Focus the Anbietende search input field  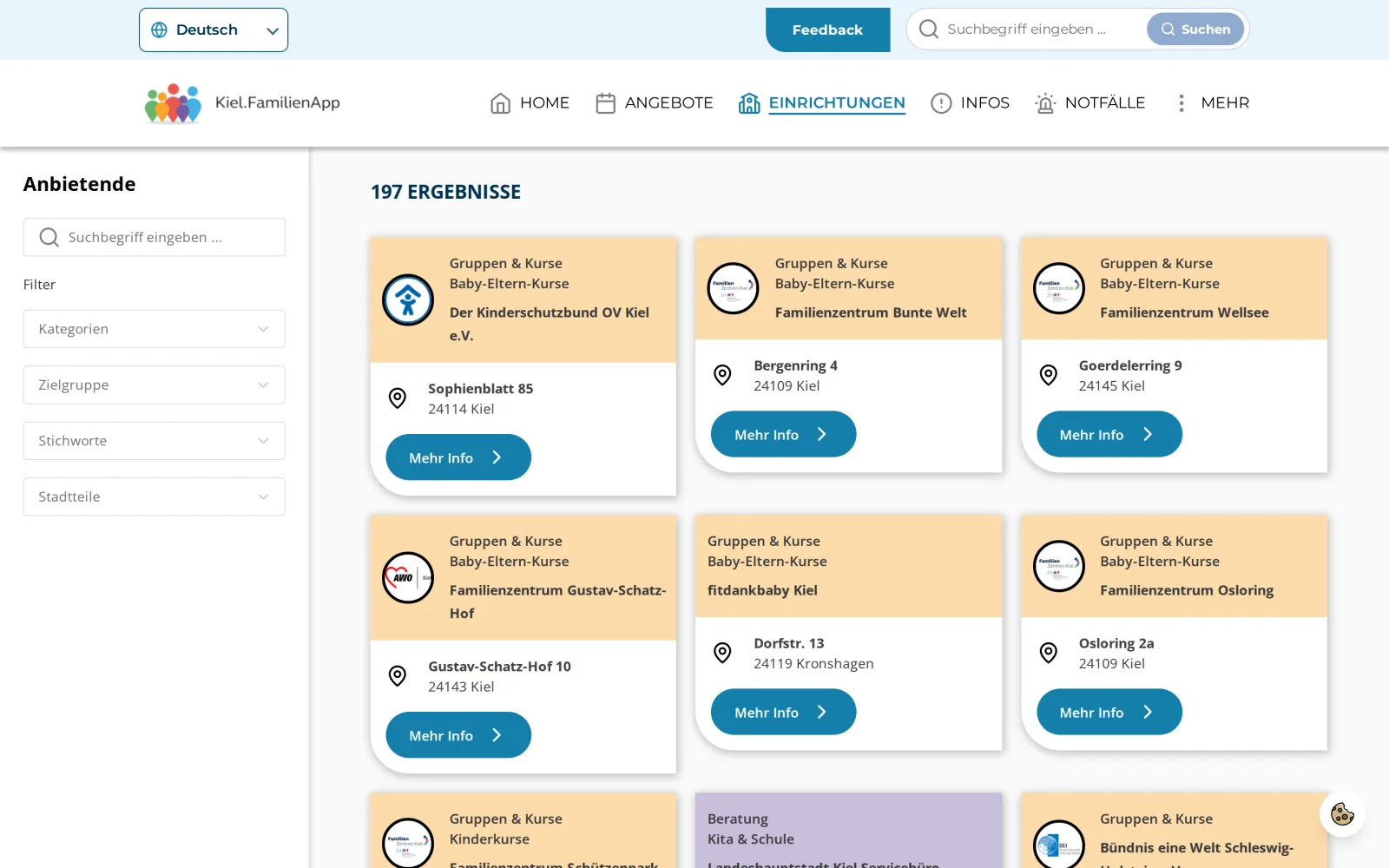155,237
